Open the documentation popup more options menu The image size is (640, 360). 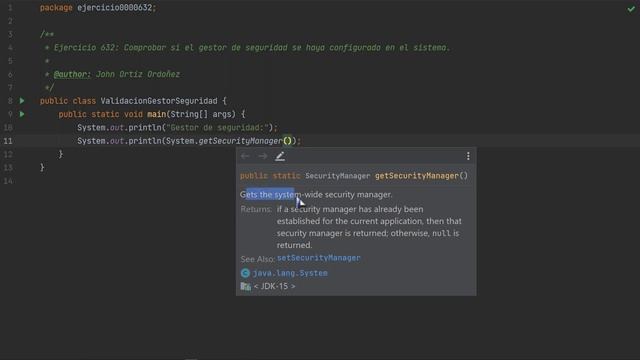(468, 156)
